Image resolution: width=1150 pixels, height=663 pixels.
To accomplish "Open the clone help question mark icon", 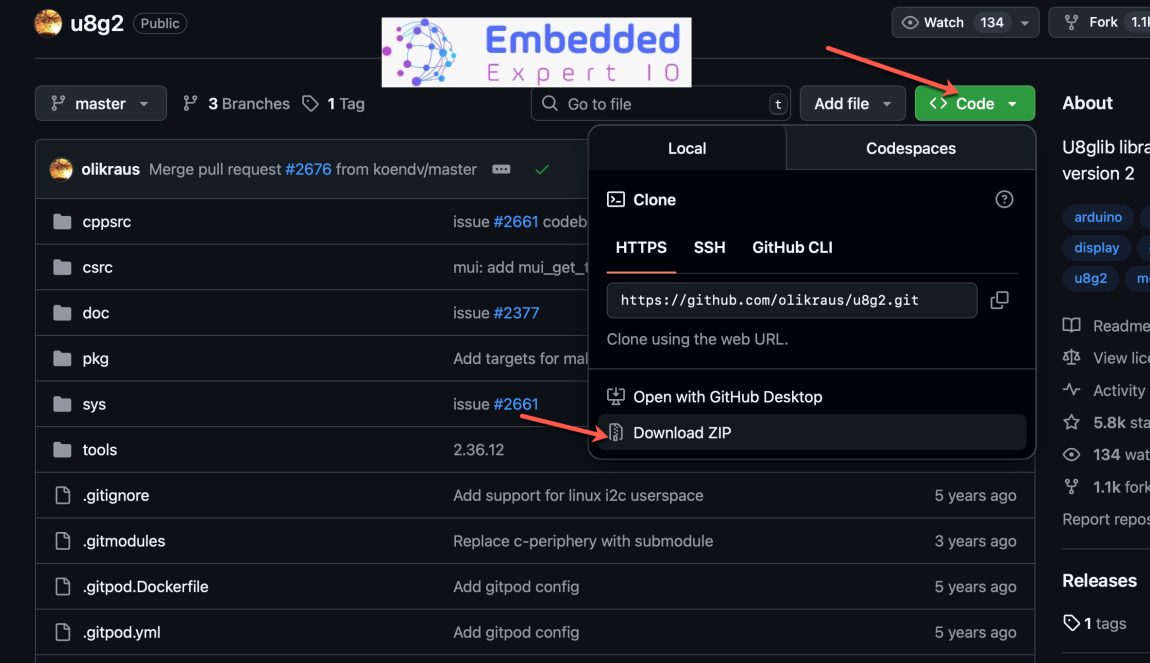I will point(1004,199).
